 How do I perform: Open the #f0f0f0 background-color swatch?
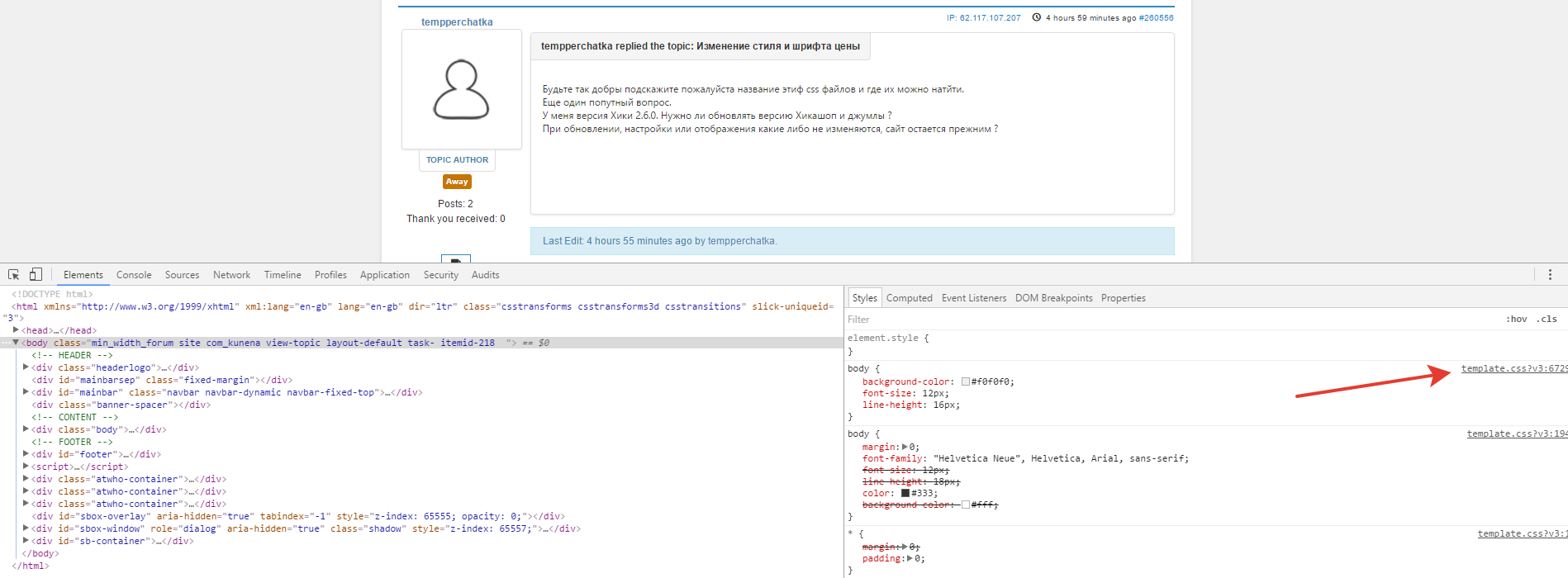tap(965, 382)
